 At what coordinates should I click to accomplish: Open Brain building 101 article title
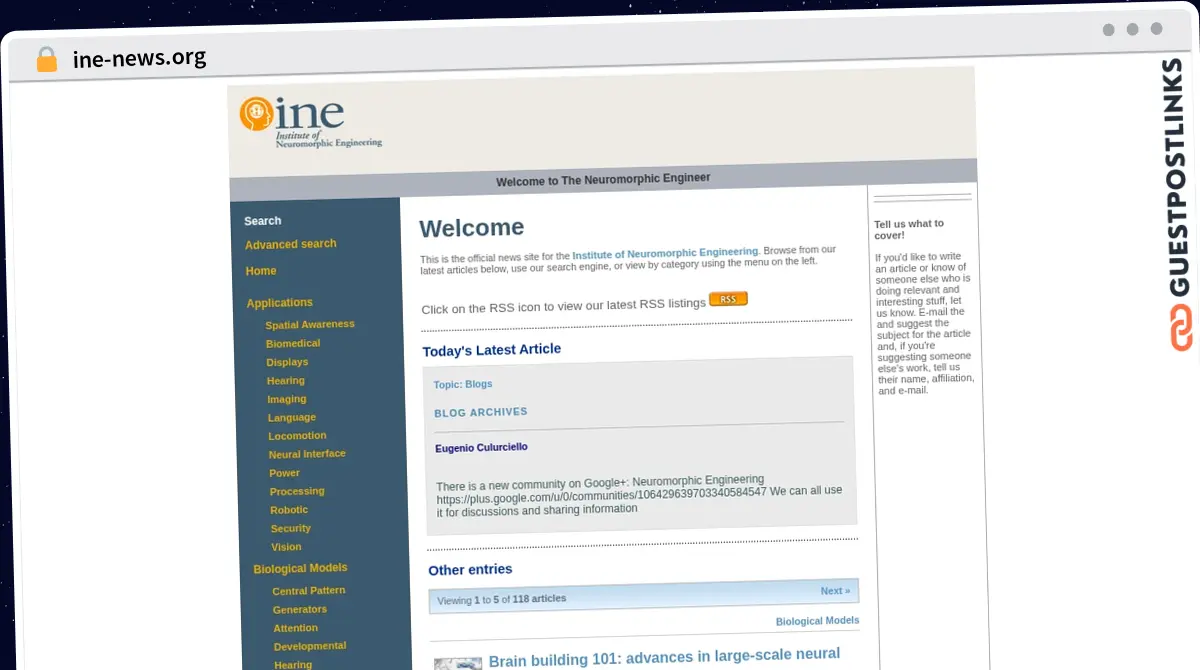pos(664,656)
